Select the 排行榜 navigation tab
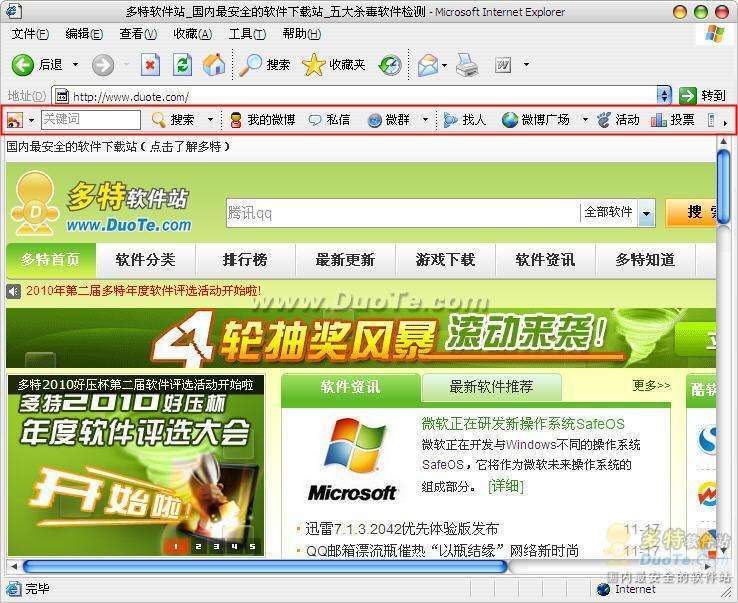This screenshot has width=738, height=603. [245, 260]
